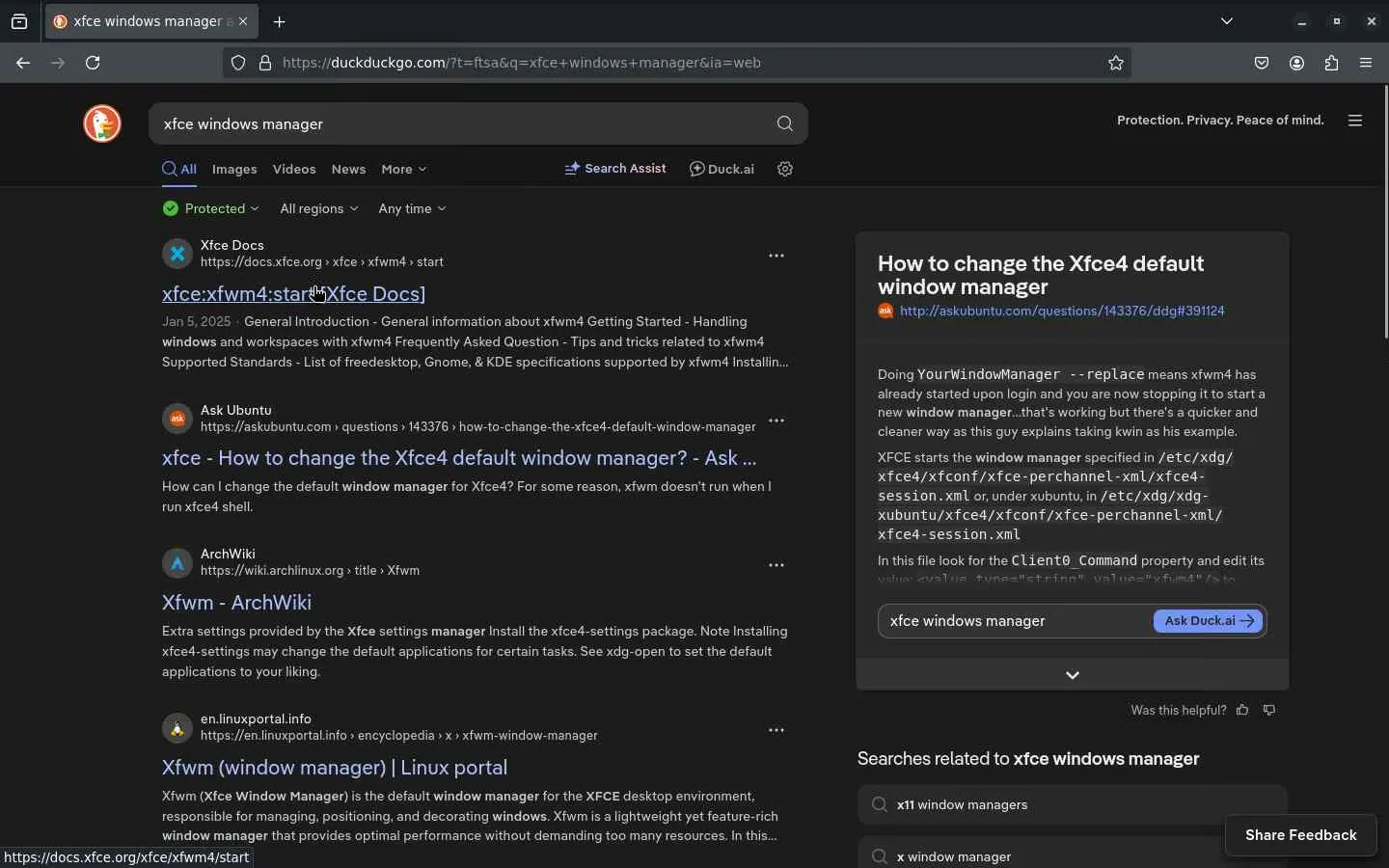Expand the More search categories menu
Screen dimensions: 1389x868
tap(403, 170)
